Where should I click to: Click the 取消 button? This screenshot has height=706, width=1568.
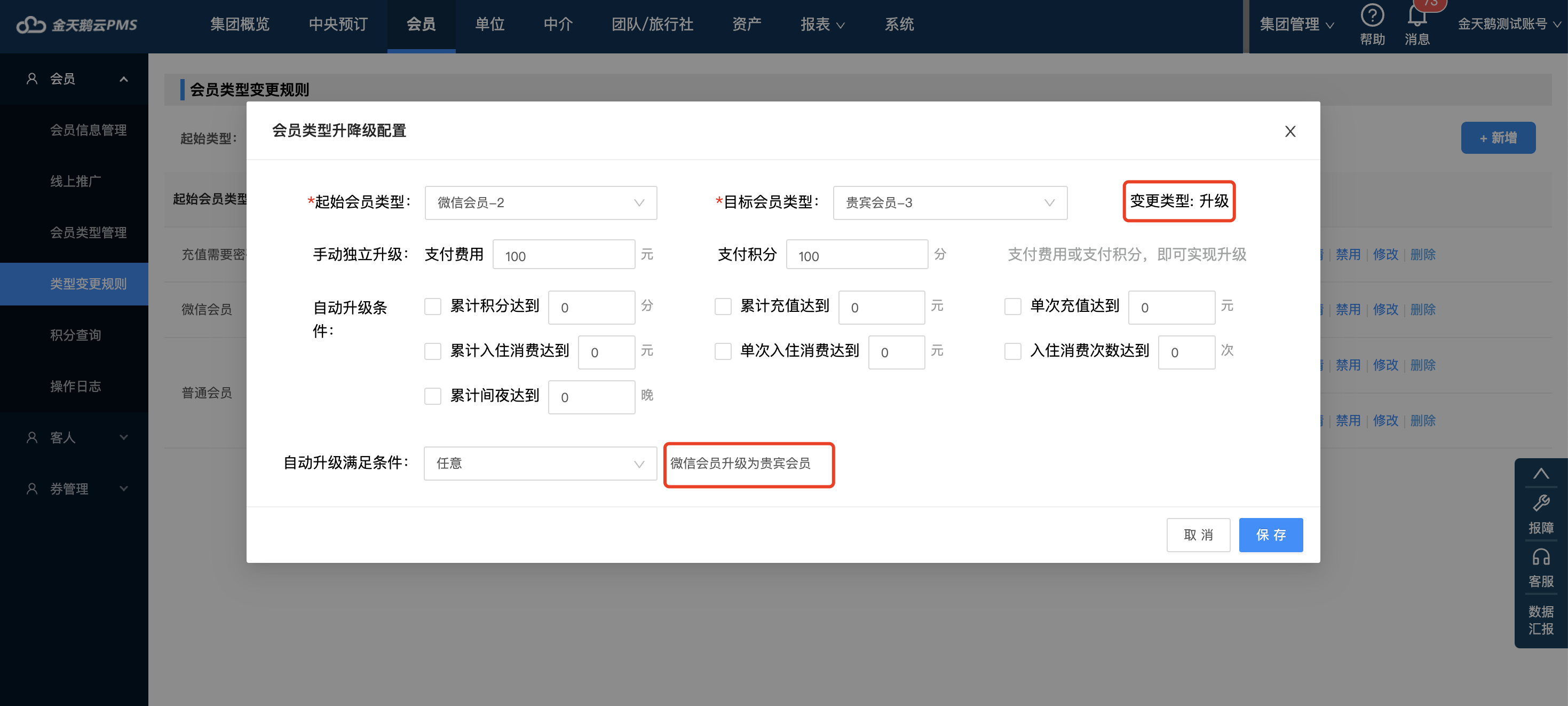[x=1198, y=535]
